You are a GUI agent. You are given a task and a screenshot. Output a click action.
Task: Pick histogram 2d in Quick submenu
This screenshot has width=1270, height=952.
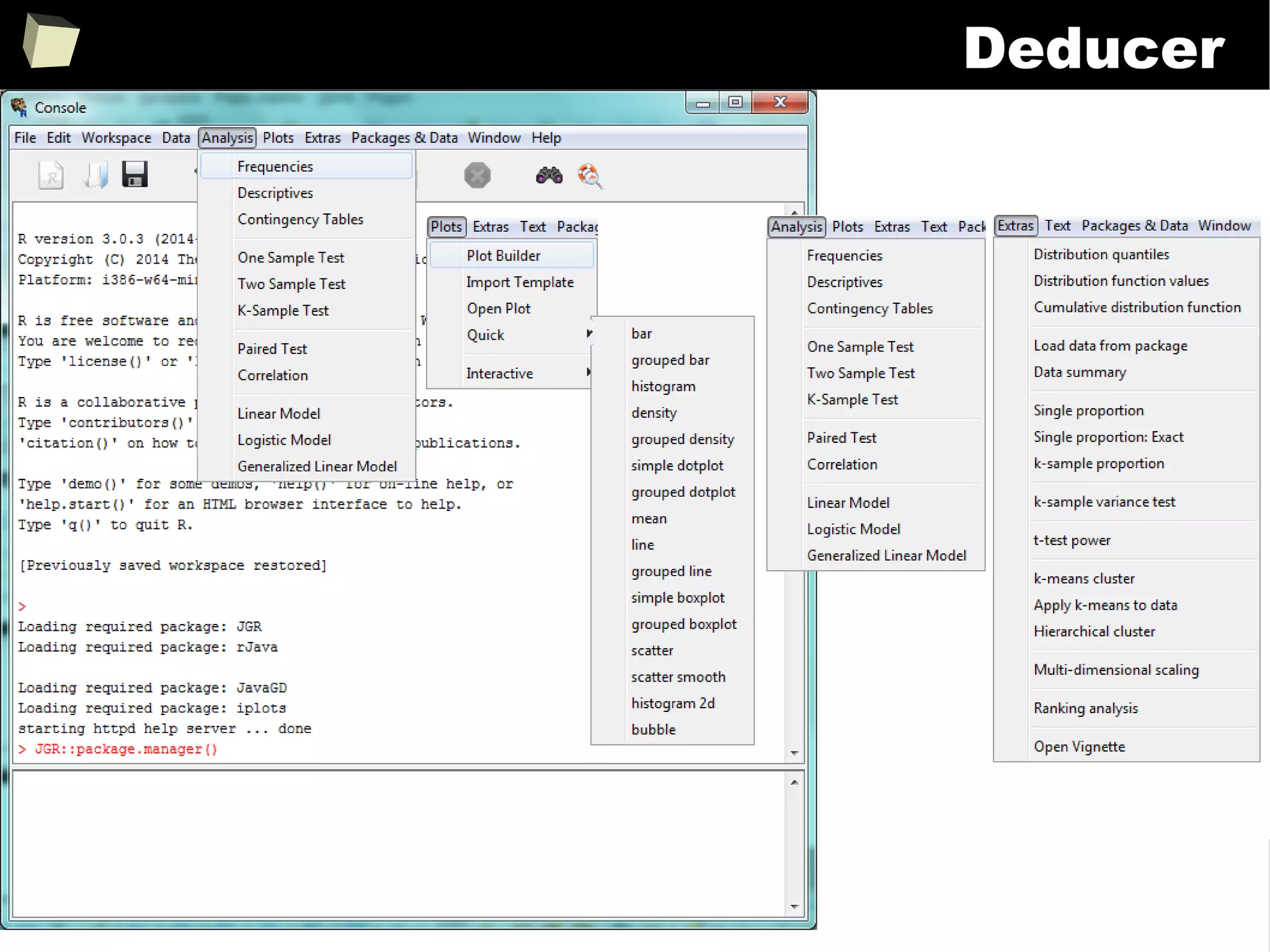(673, 703)
